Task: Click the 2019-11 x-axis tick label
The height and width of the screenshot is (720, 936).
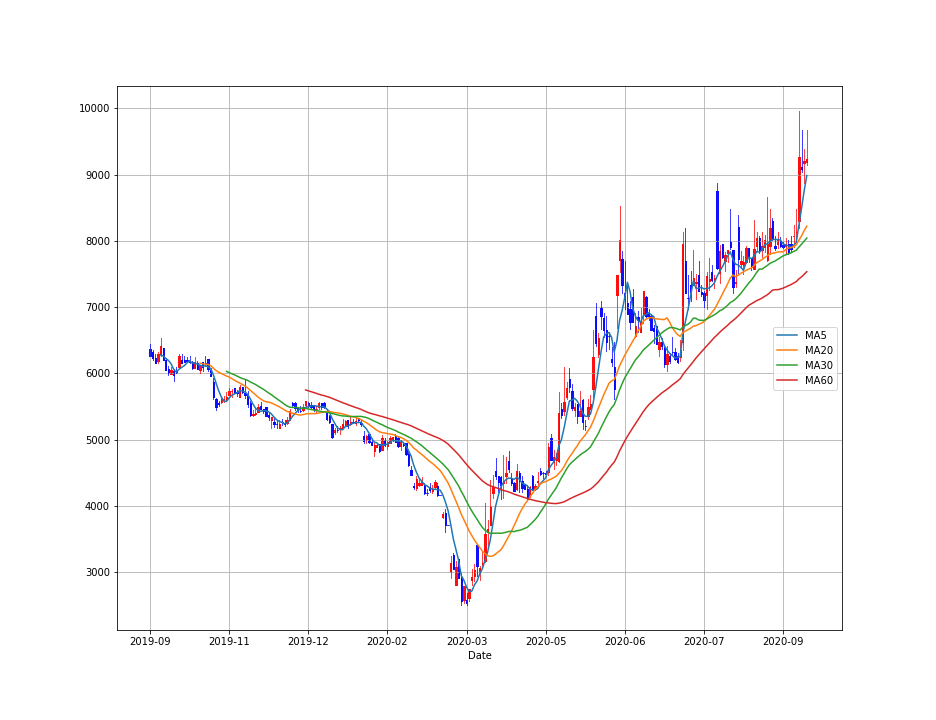Action: click(229, 641)
